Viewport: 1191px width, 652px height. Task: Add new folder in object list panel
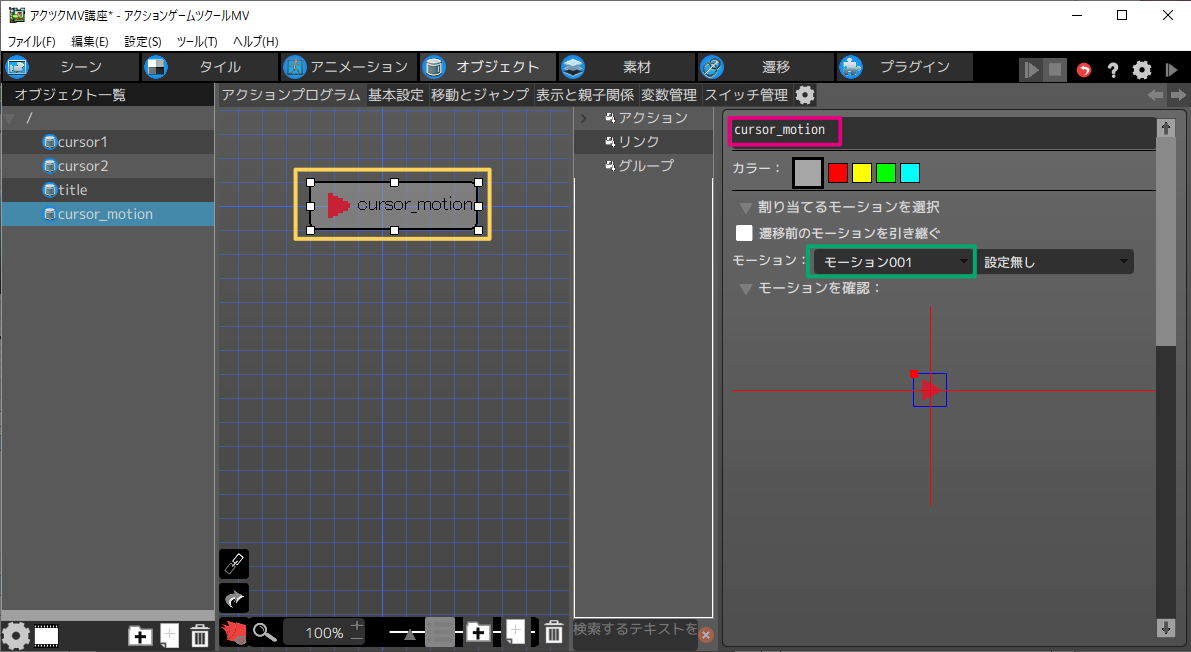[x=140, y=635]
